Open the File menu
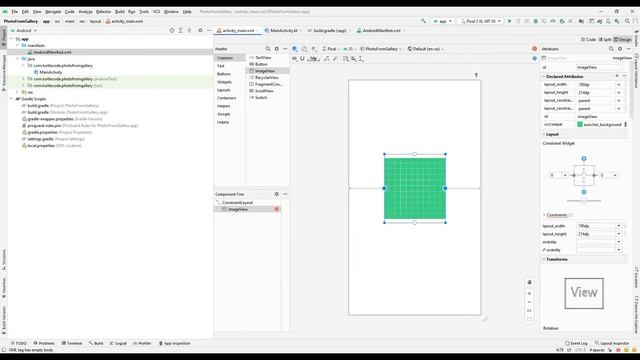640x360 pixels. (15, 12)
